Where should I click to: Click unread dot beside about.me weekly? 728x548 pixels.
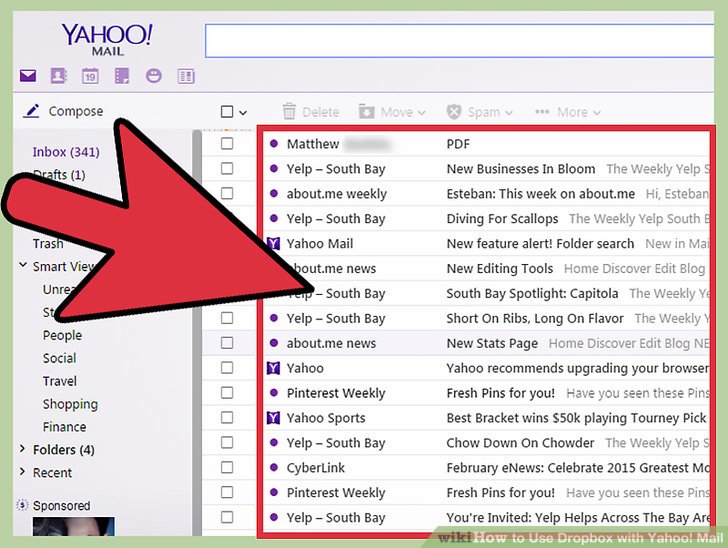(x=274, y=193)
